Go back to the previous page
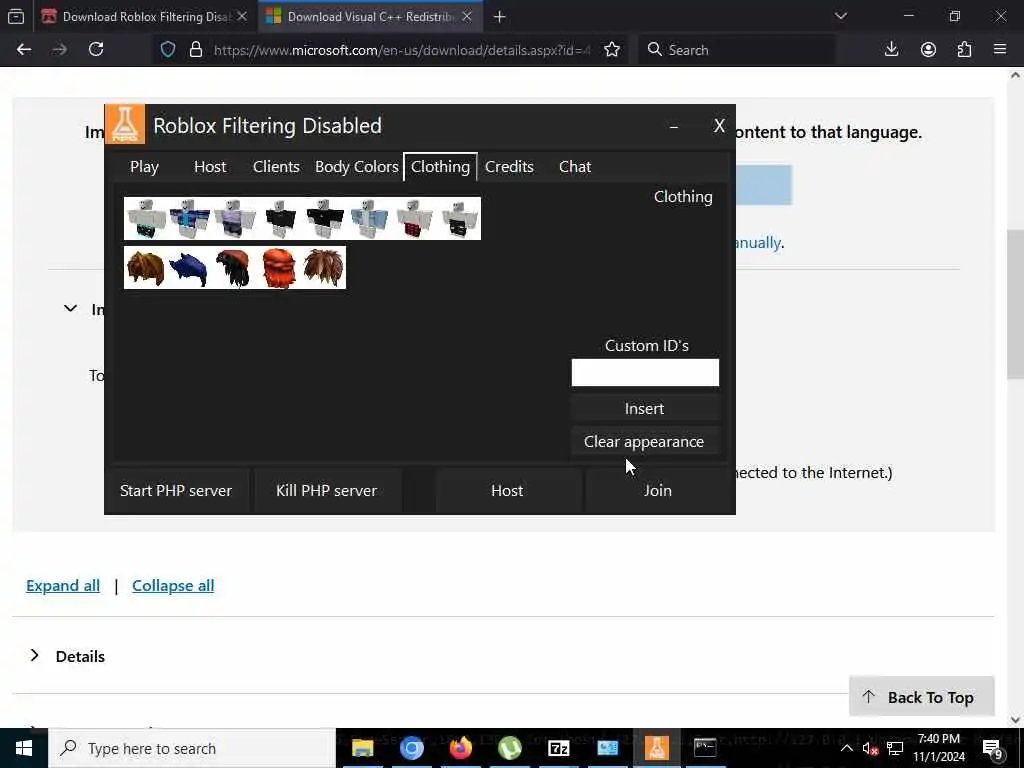Screen dimensions: 1024x768 click(24, 50)
